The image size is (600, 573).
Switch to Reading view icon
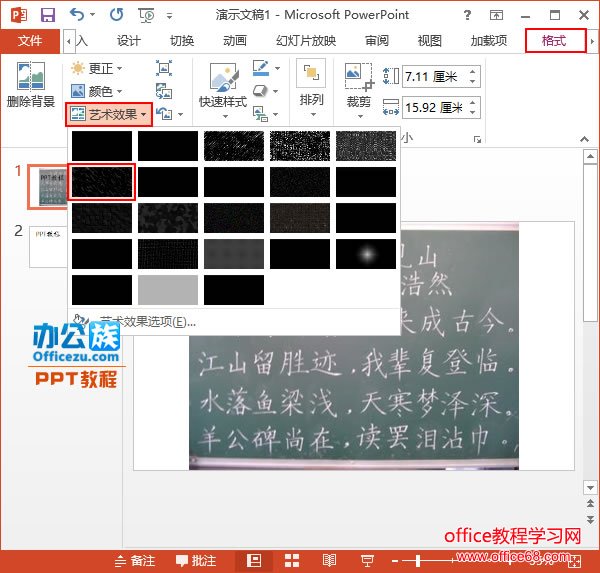point(329,561)
